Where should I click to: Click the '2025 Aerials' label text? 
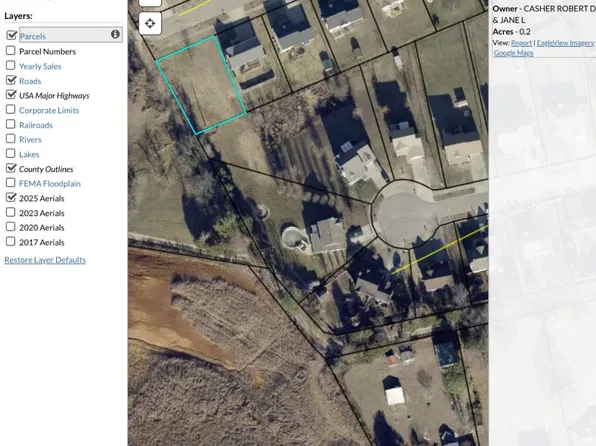(42, 198)
